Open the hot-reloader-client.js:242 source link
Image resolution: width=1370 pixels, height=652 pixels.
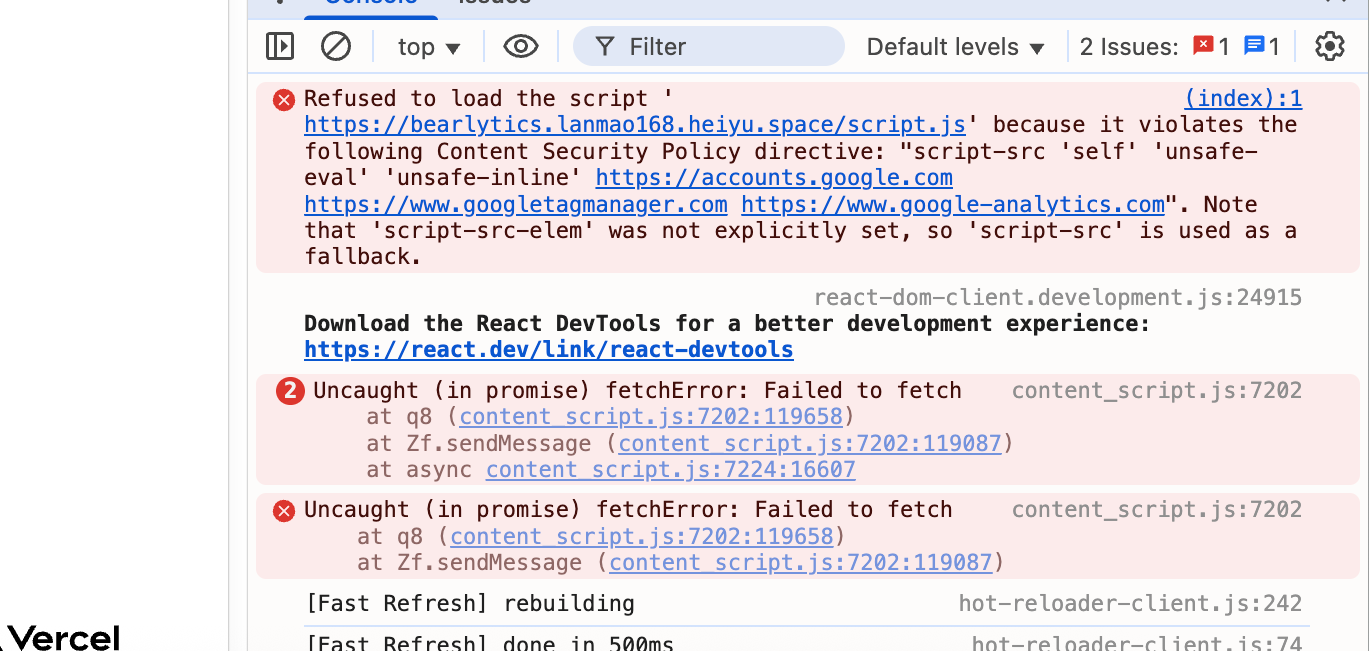click(1130, 603)
